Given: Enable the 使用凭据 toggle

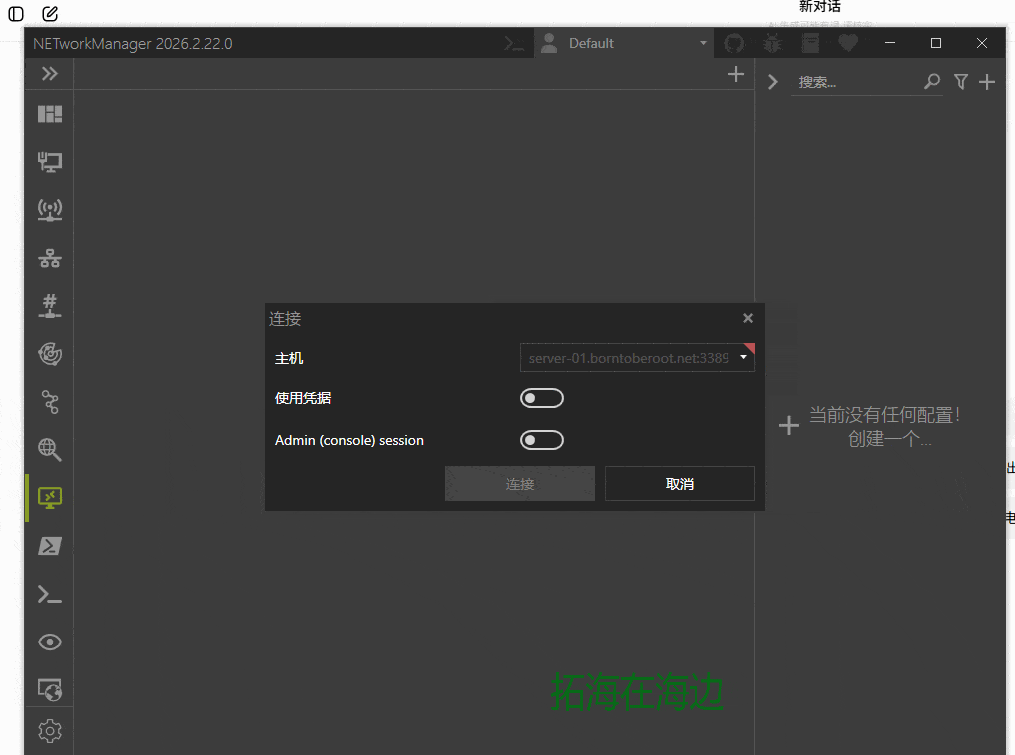Looking at the screenshot, I should pyautogui.click(x=542, y=398).
